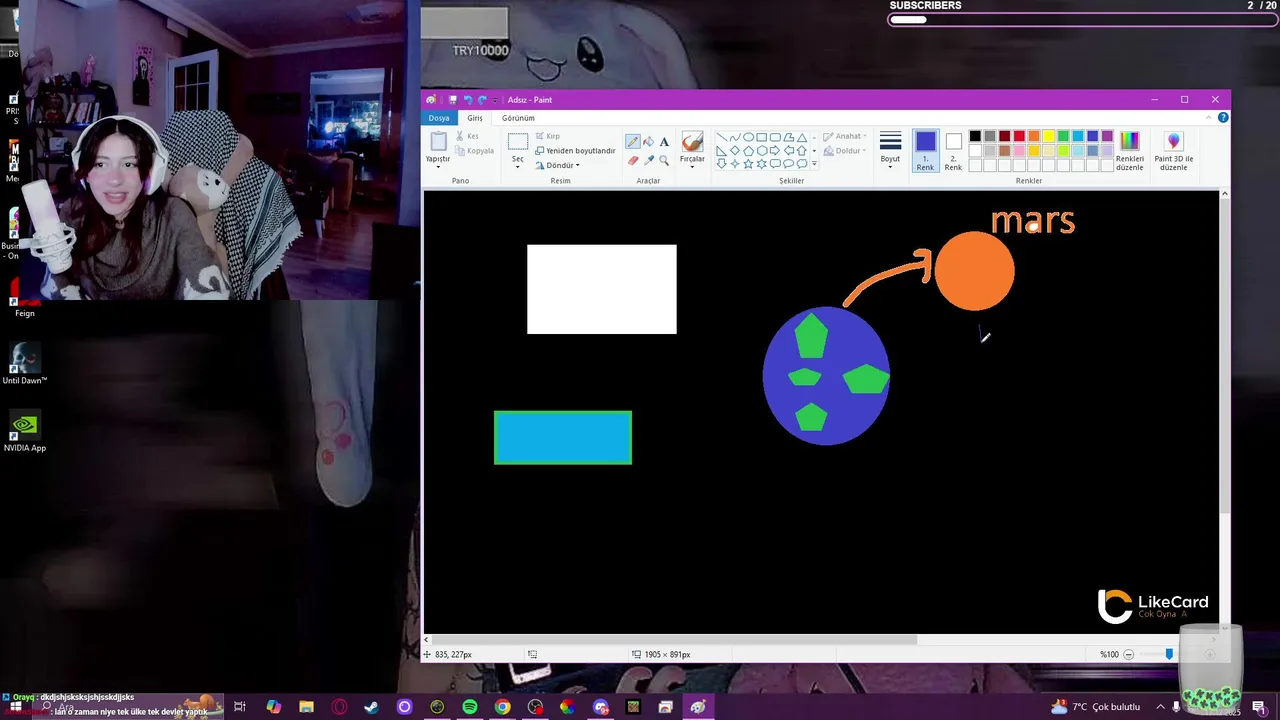Viewport: 1280px width, 720px height.
Task: Choose the Curve shape in Şekiller
Action: coord(735,137)
